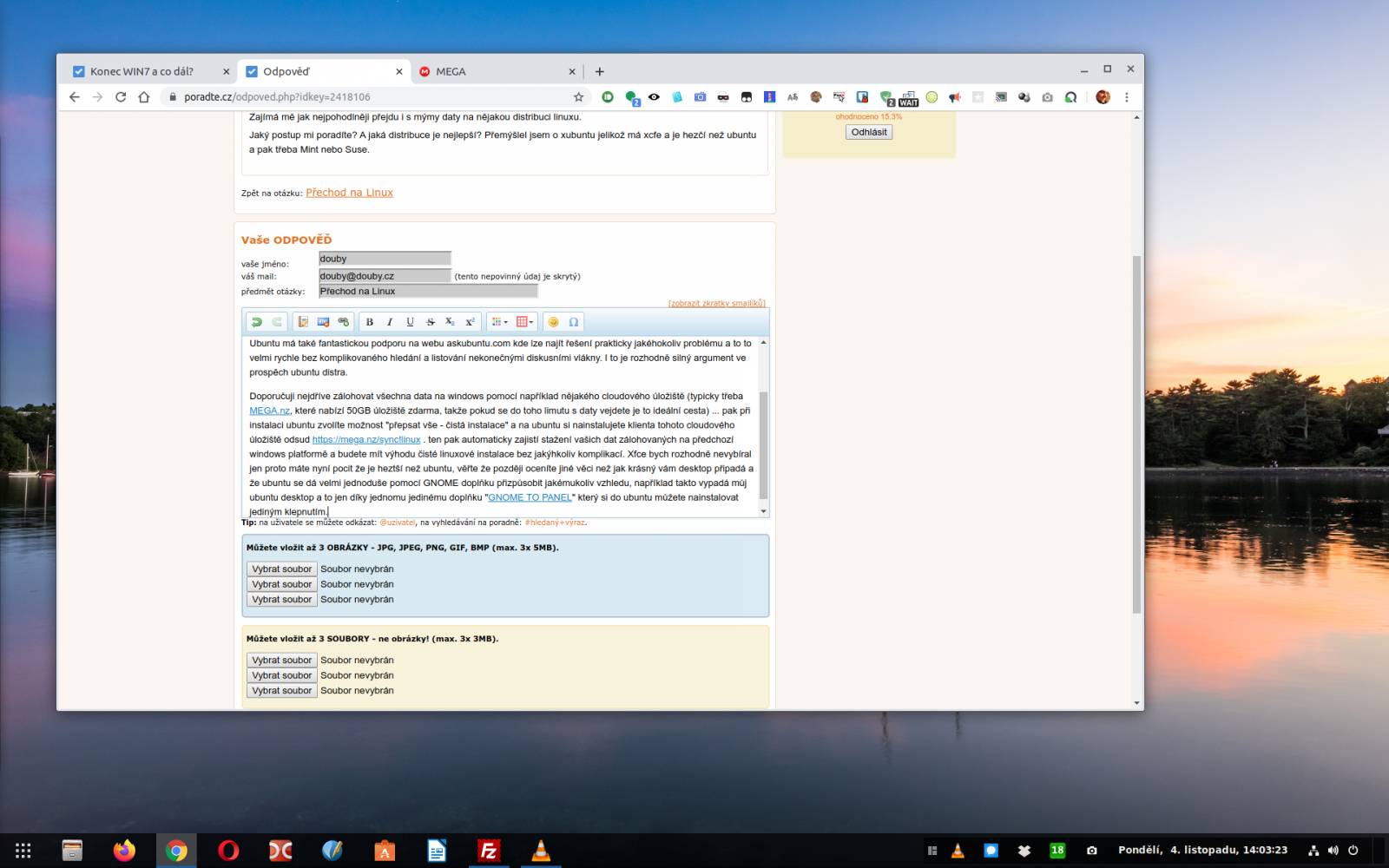Open the browser home page

tap(144, 97)
